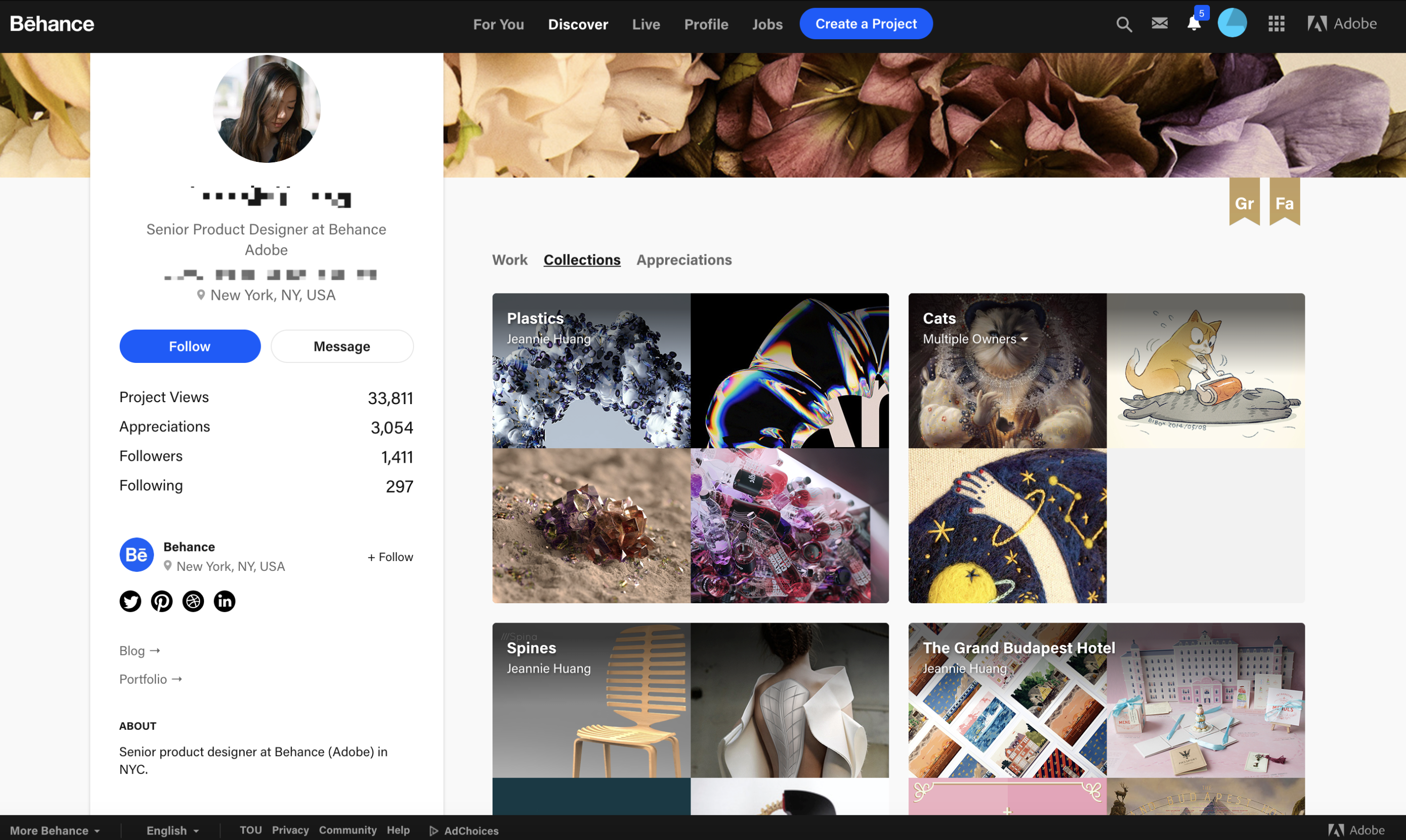Image resolution: width=1406 pixels, height=840 pixels.
Task: Expand Multiple Owners dropdown on Cats
Action: [x=975, y=339]
